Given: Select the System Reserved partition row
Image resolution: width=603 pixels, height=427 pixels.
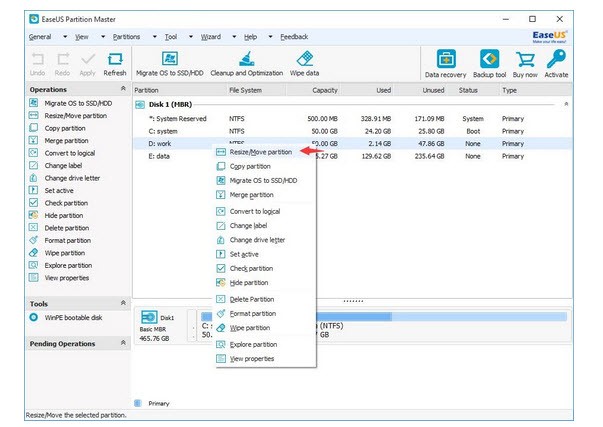Looking at the screenshot, I should (x=352, y=119).
